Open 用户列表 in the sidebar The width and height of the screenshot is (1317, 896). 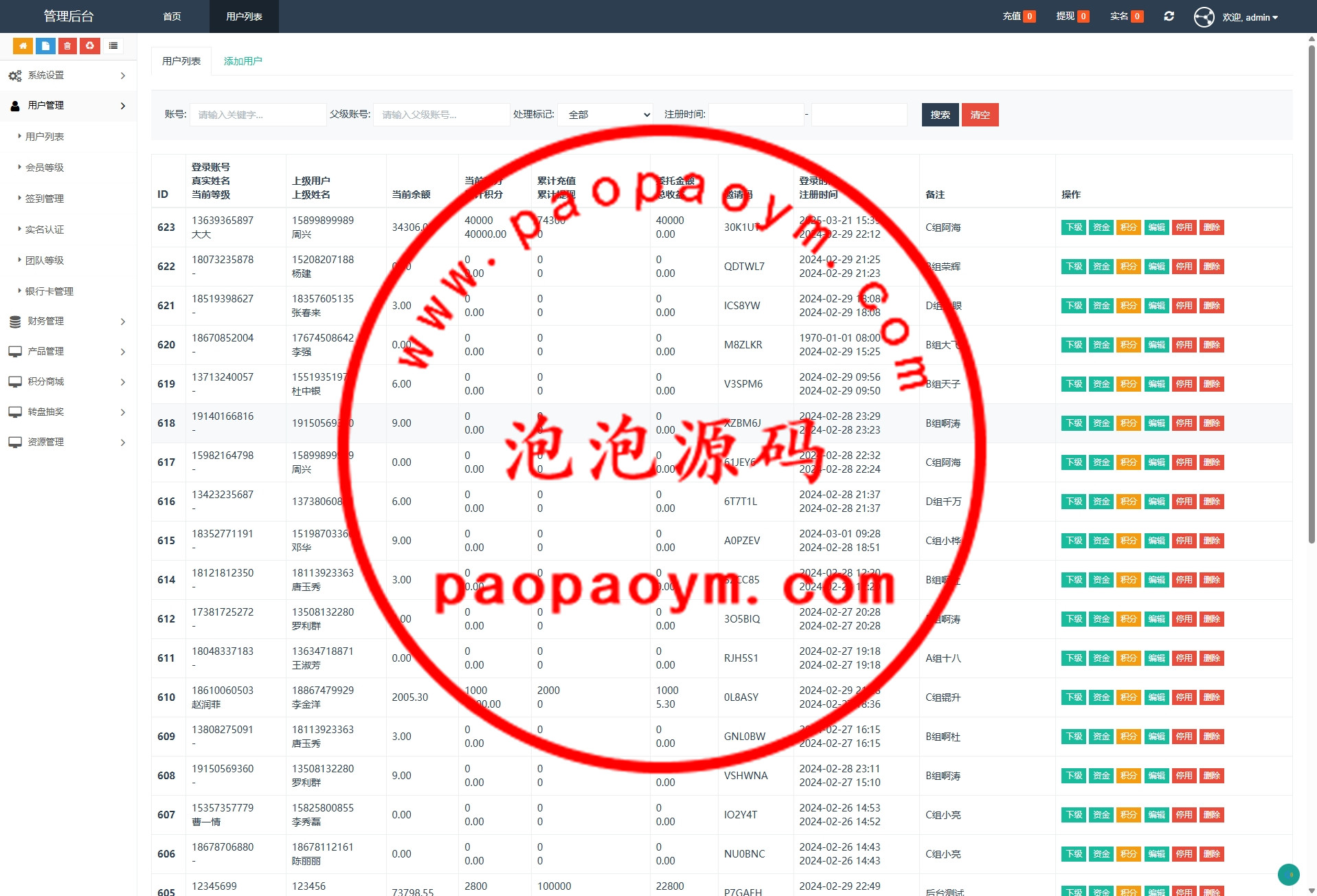click(45, 137)
